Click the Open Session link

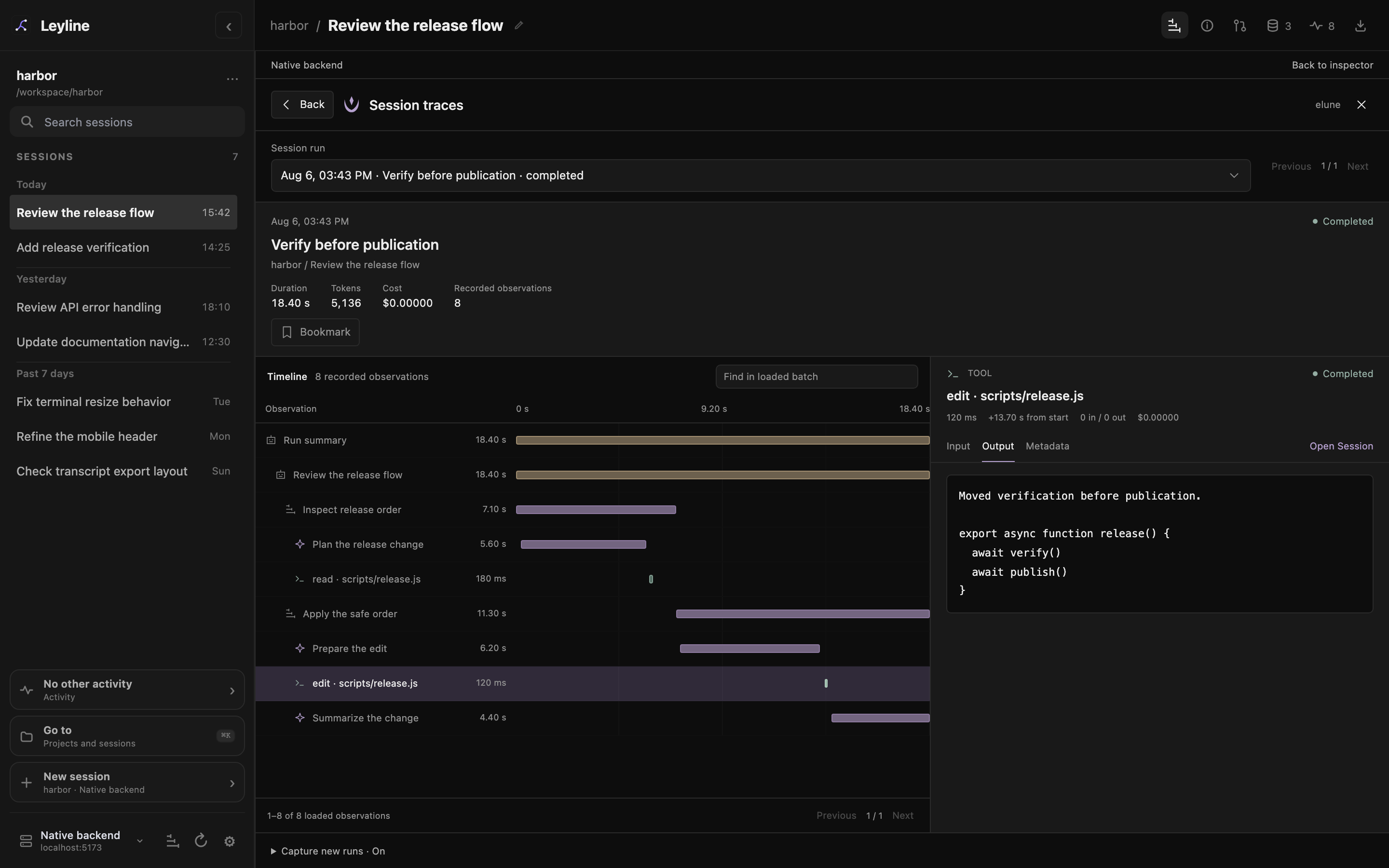click(1341, 446)
